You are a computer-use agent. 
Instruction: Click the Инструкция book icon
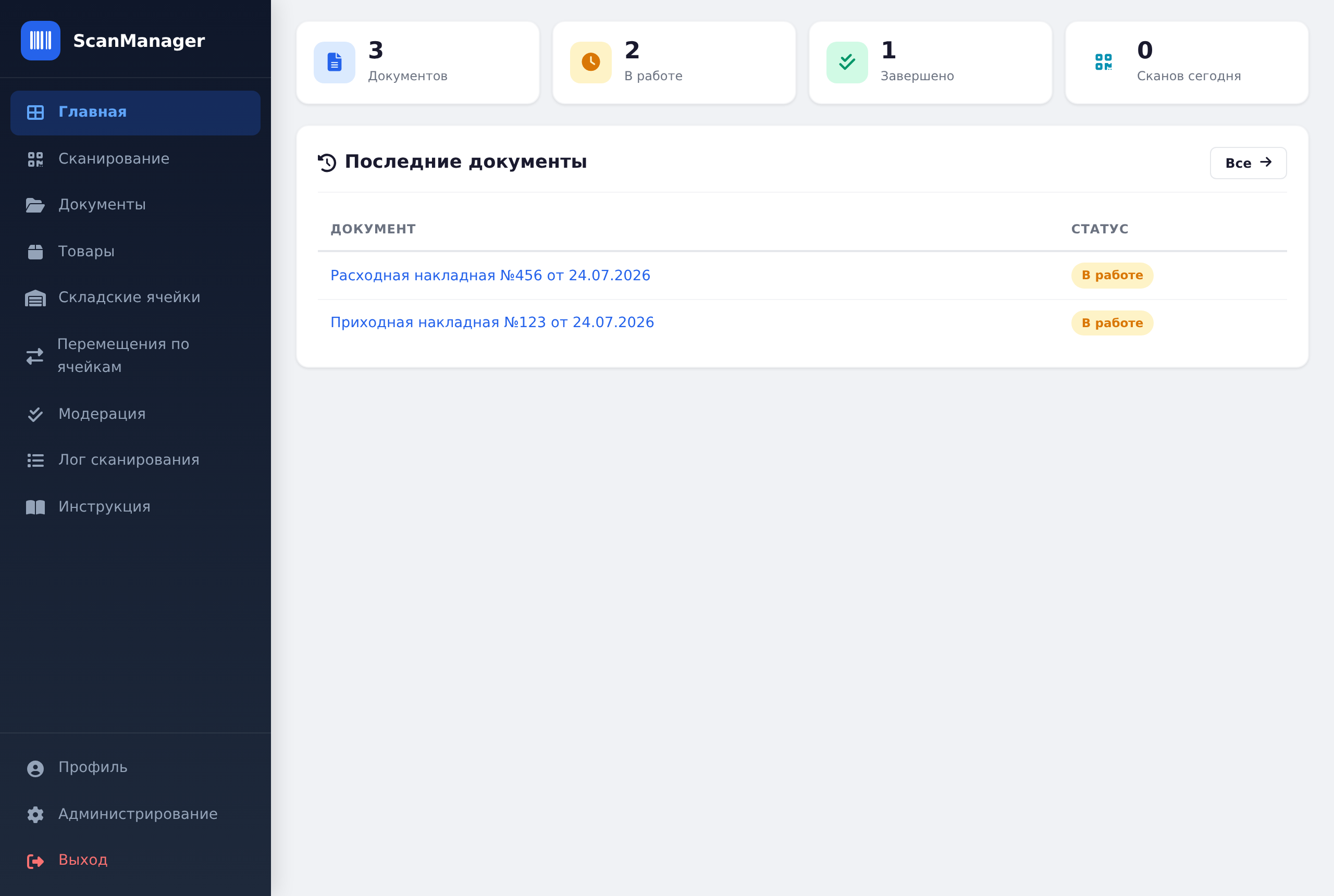tap(35, 507)
